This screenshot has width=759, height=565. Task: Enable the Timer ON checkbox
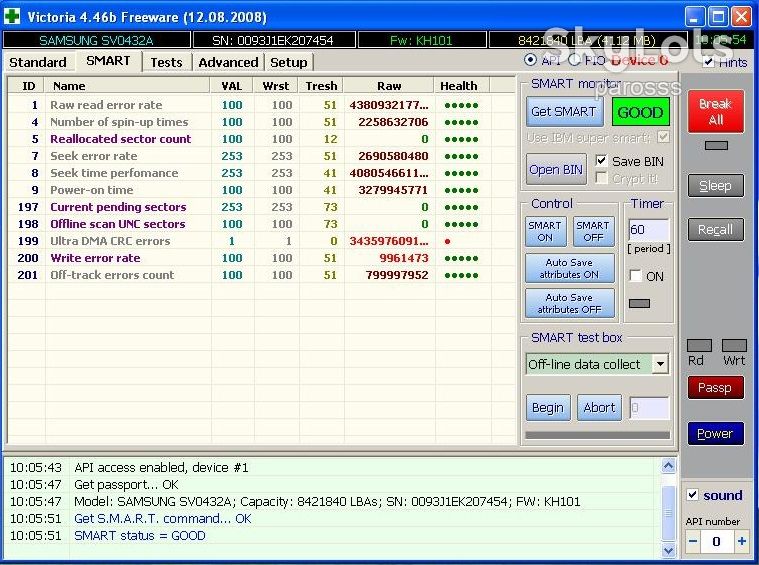coord(635,275)
